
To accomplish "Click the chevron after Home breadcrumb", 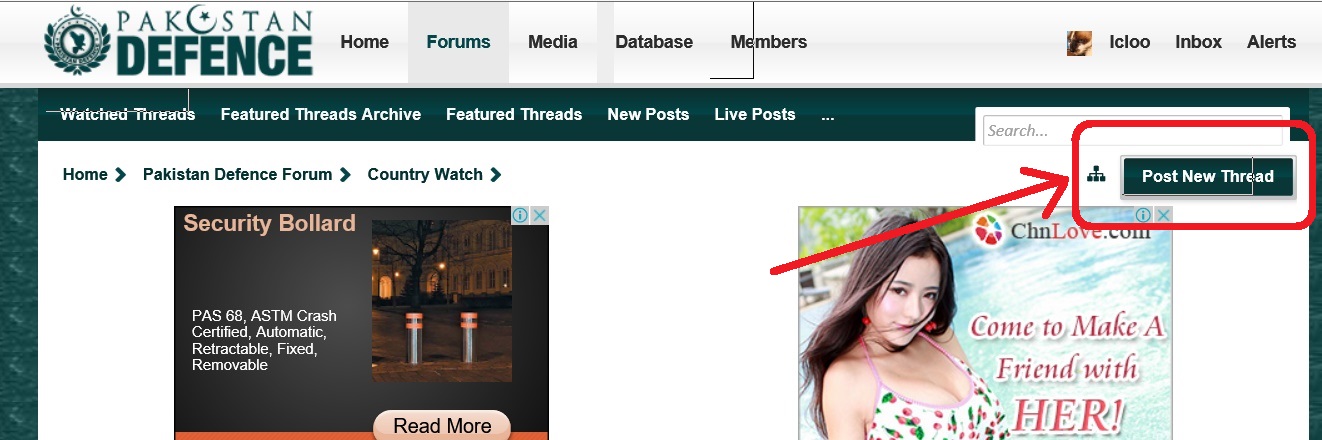I will coord(120,175).
